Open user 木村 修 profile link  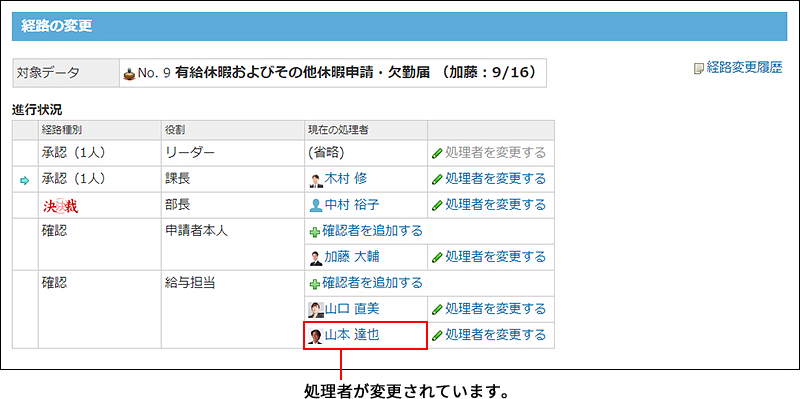345,179
